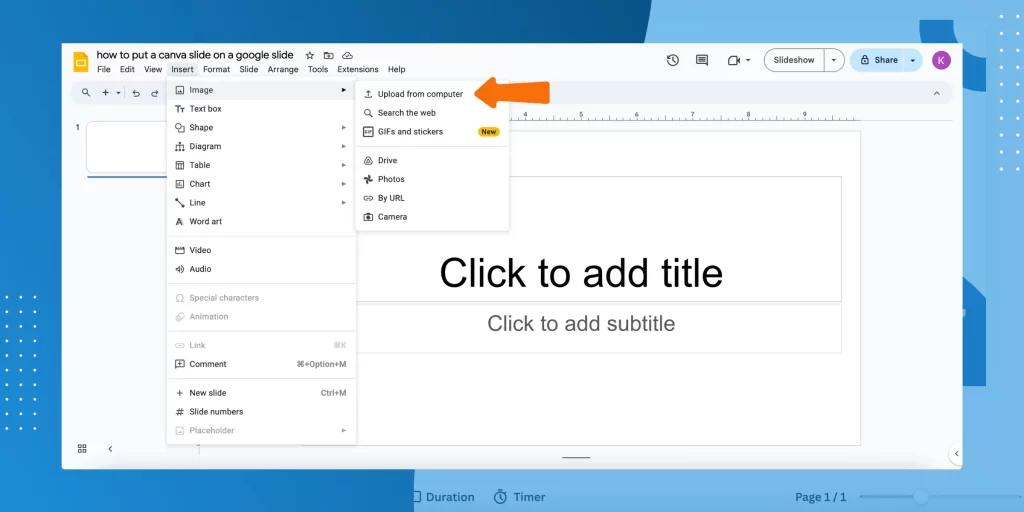The height and width of the screenshot is (512, 1024).
Task: Select slide 1 thumbnail in filmstrip
Action: [x=126, y=147]
